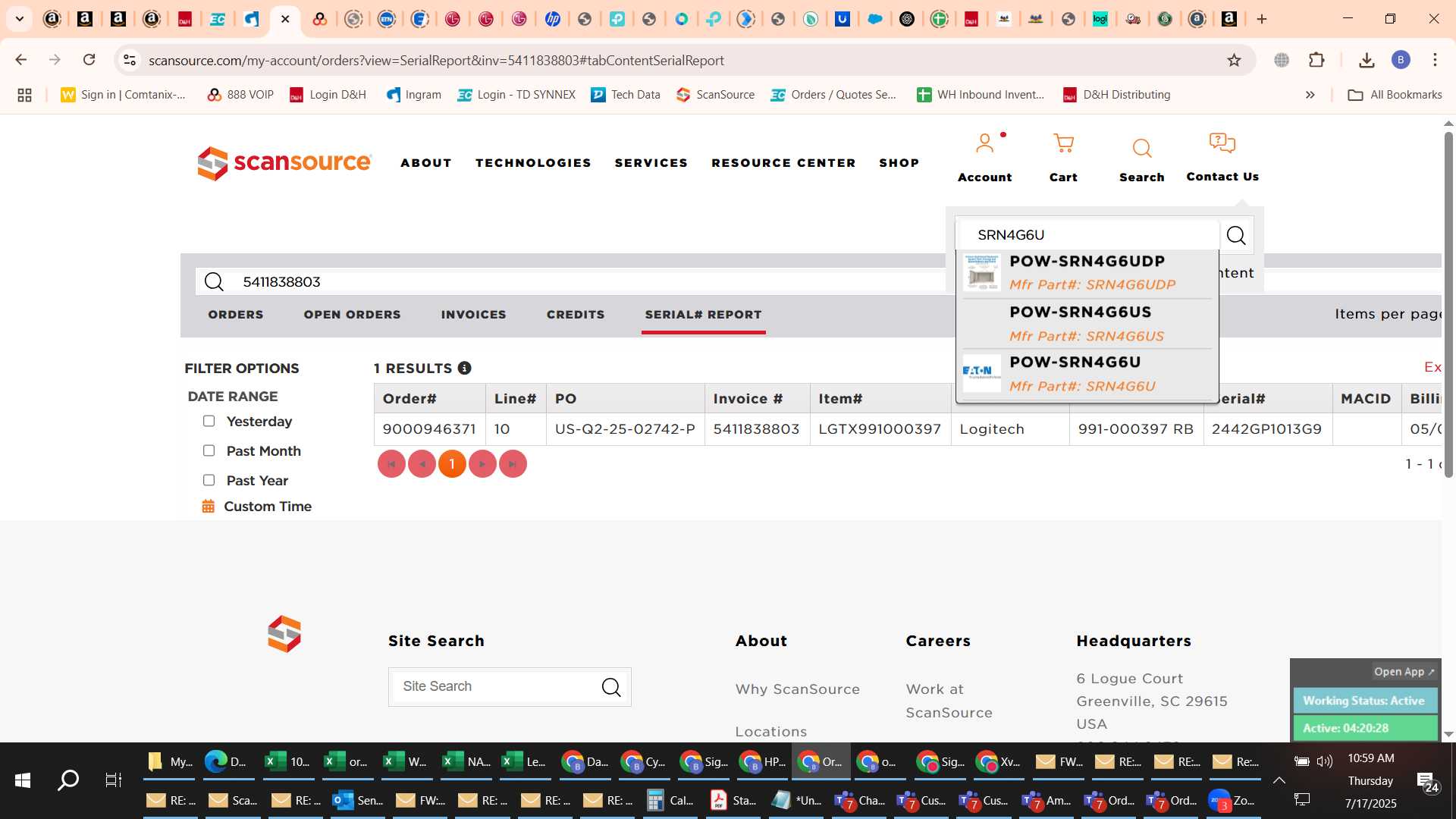Open Windows Start menu
1456x819 pixels.
pyautogui.click(x=23, y=780)
